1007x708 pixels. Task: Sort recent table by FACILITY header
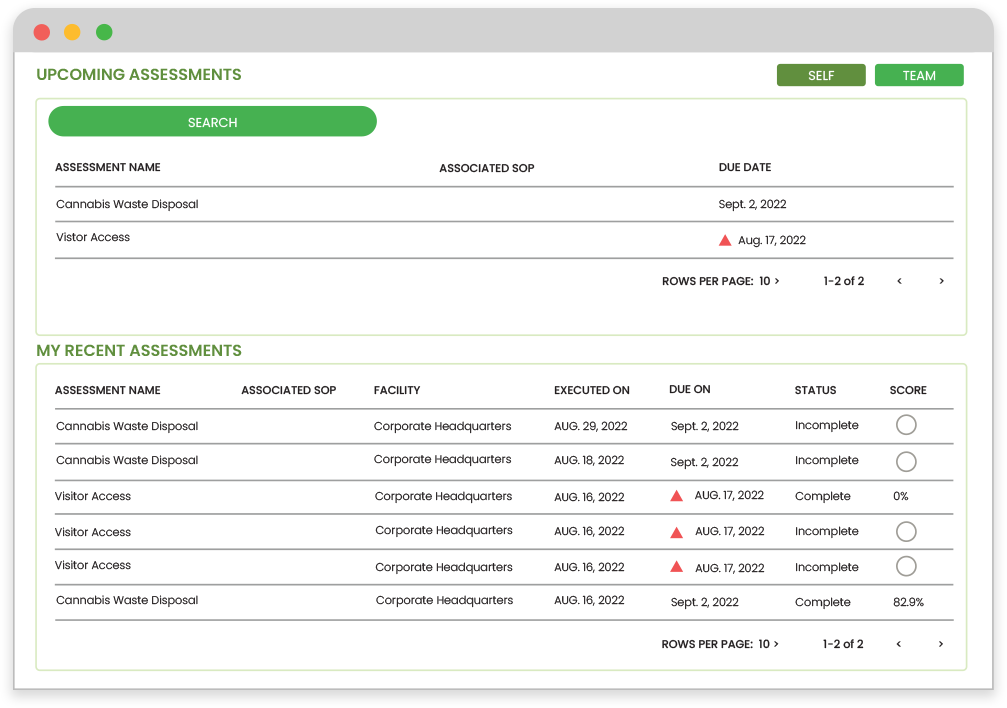(397, 390)
